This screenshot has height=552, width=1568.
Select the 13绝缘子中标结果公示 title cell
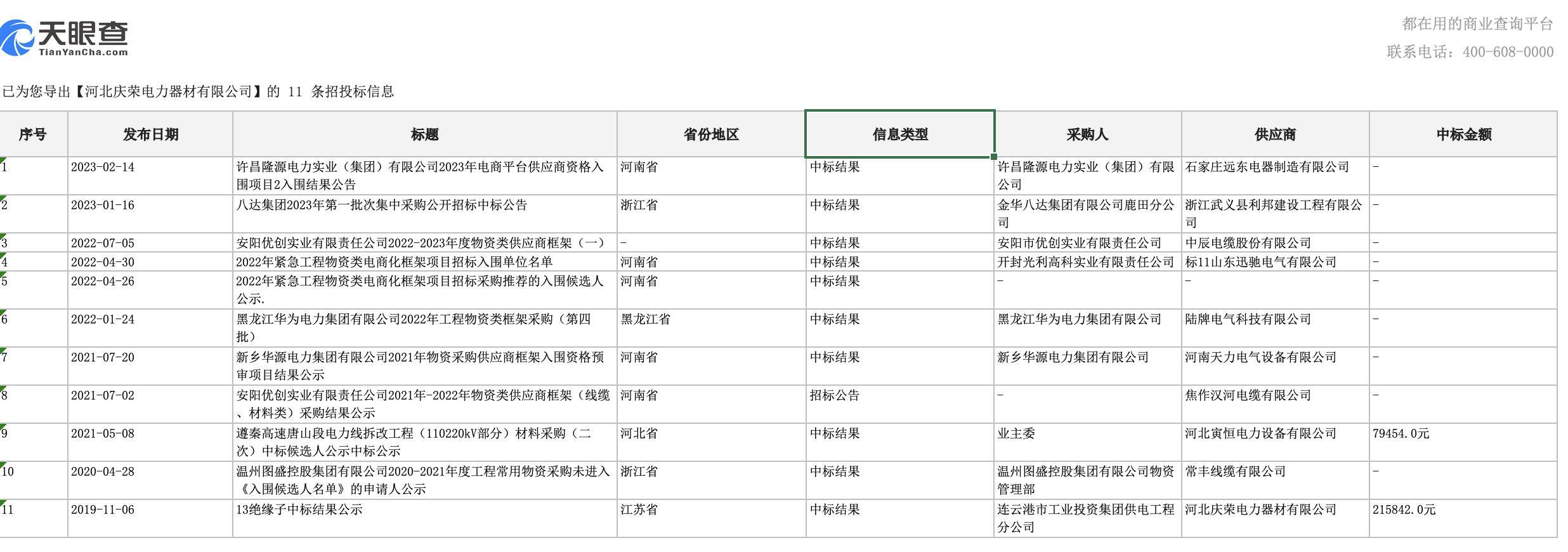[299, 510]
